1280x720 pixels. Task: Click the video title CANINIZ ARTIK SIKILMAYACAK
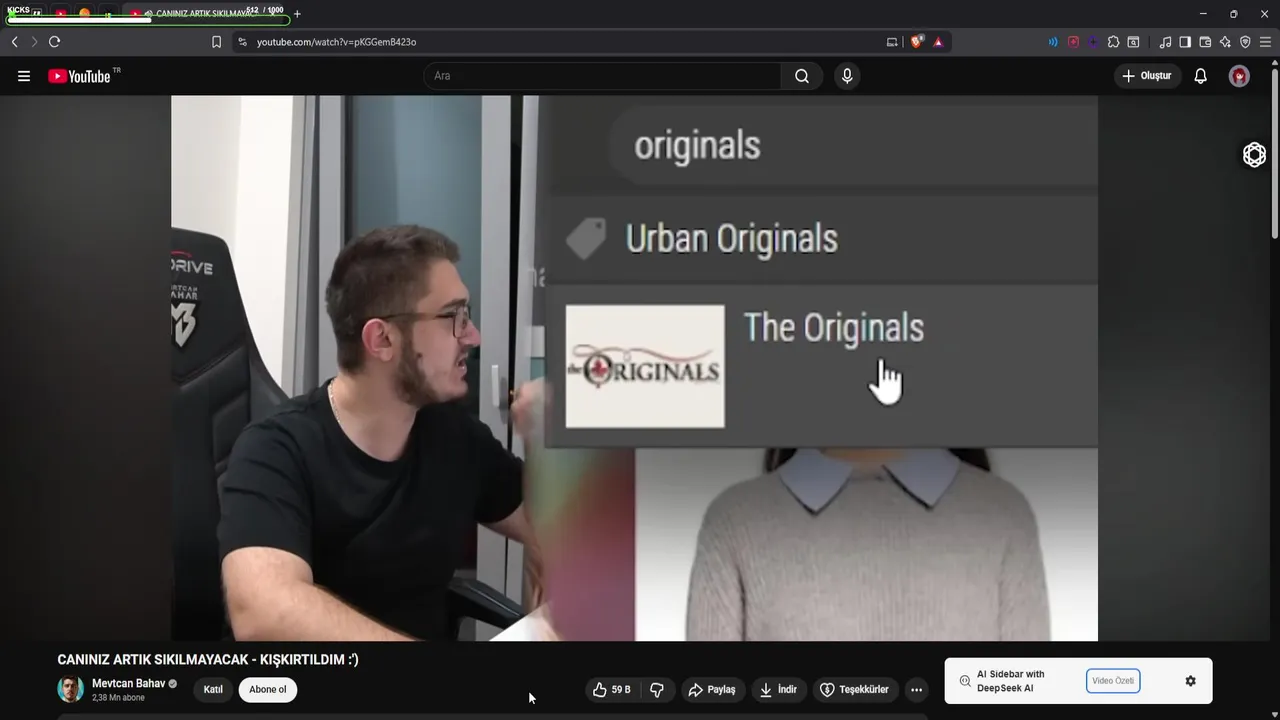click(x=207, y=659)
